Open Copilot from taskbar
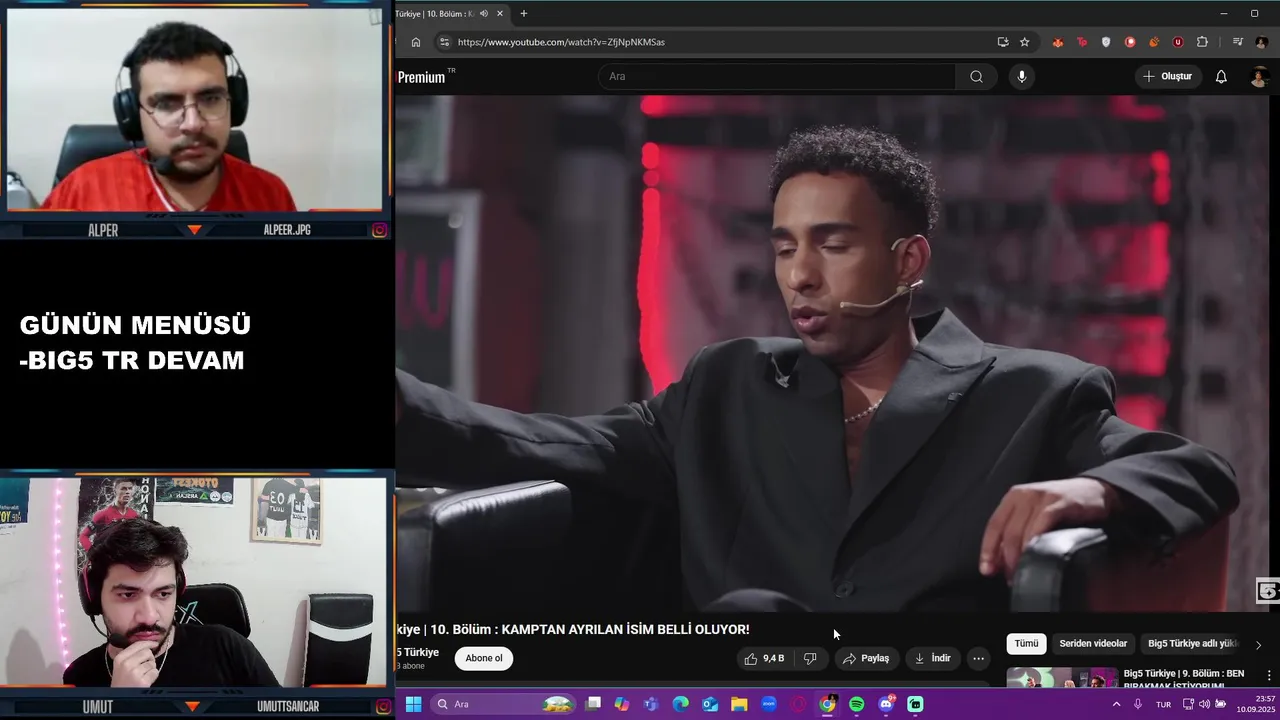Screen dimensions: 1280x720 click(622, 704)
